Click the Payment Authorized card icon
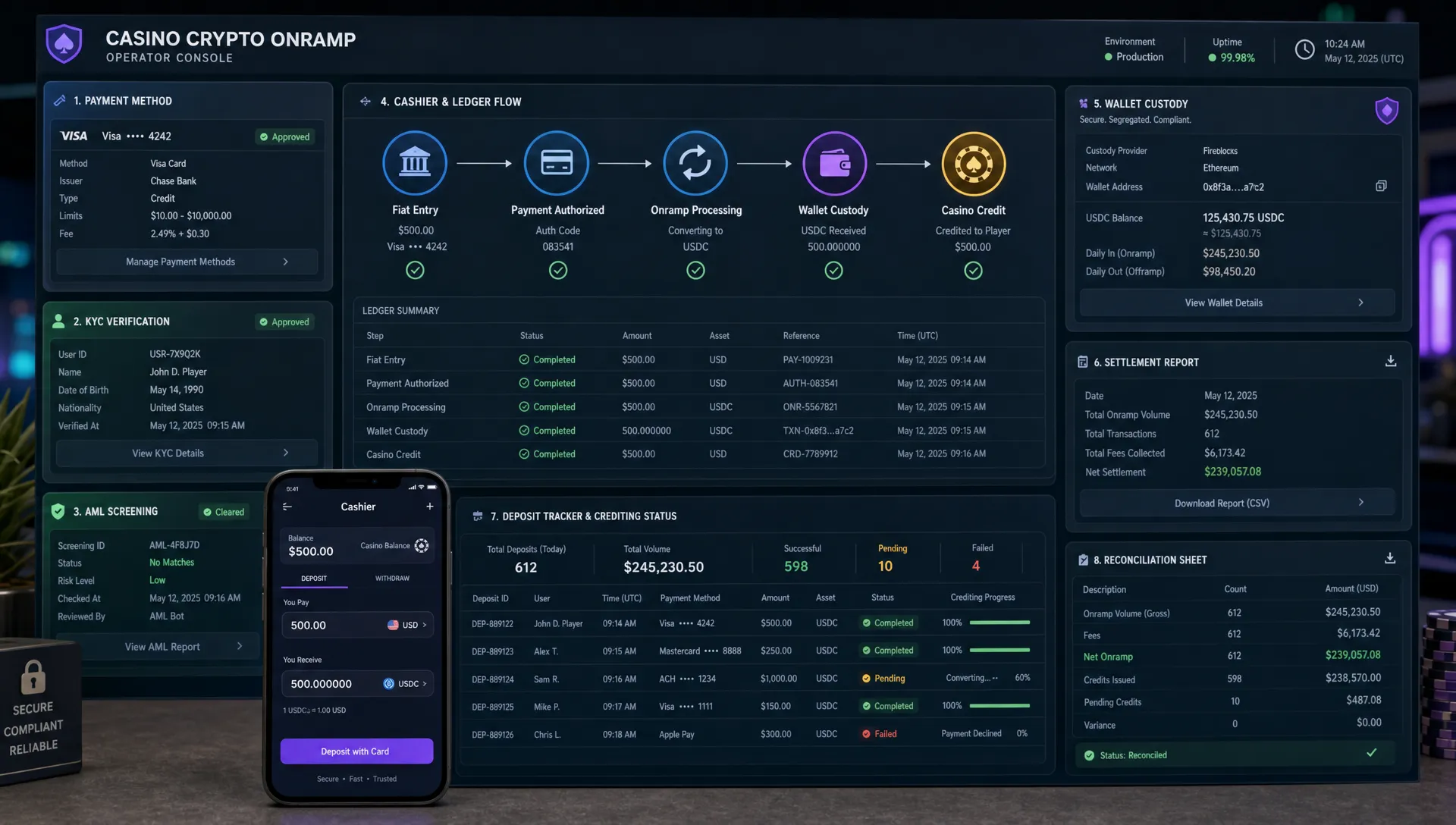1456x825 pixels. pyautogui.click(x=557, y=163)
